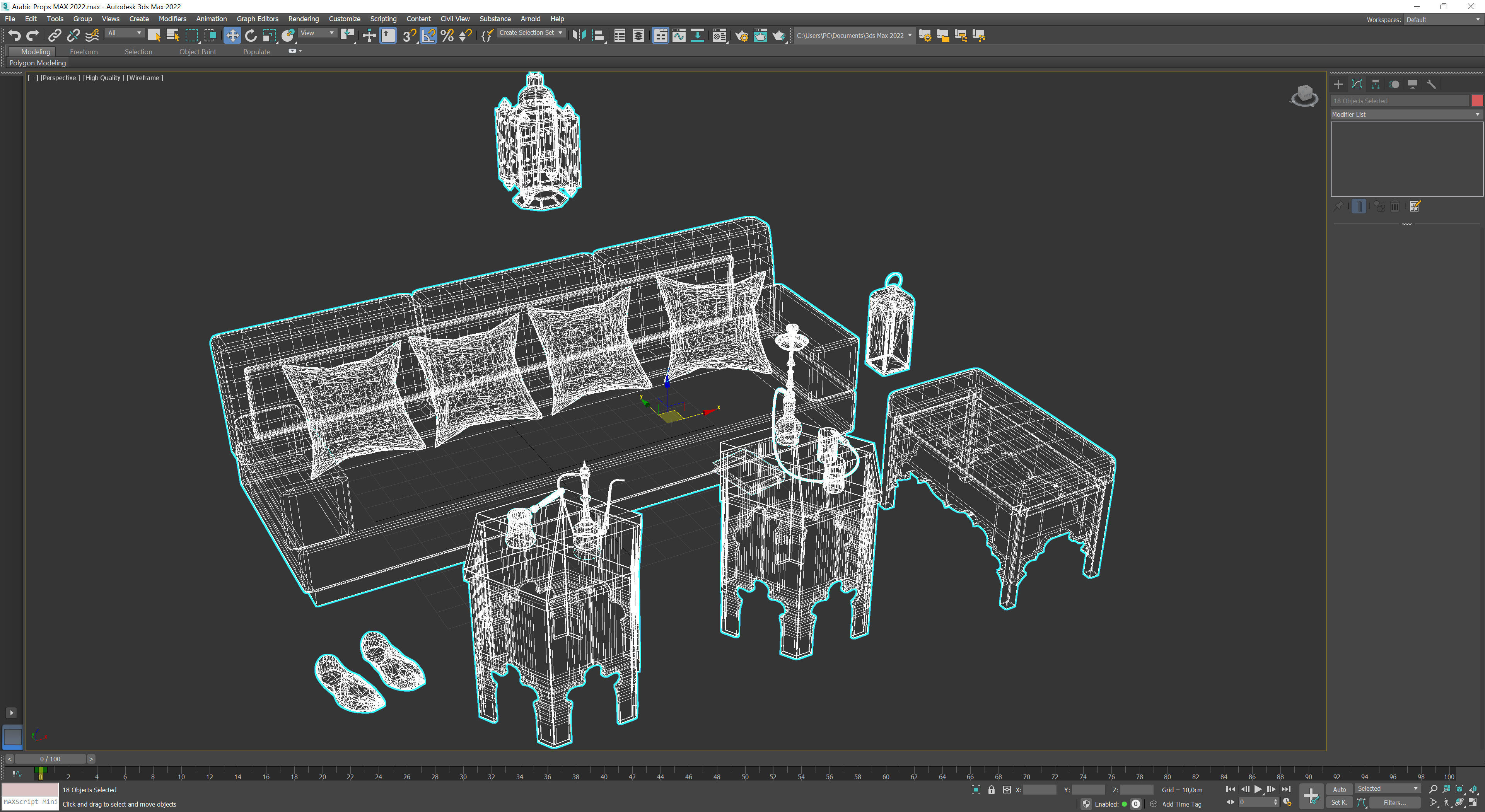Click the red object color swatch
The height and width of the screenshot is (812, 1485).
point(1477,101)
